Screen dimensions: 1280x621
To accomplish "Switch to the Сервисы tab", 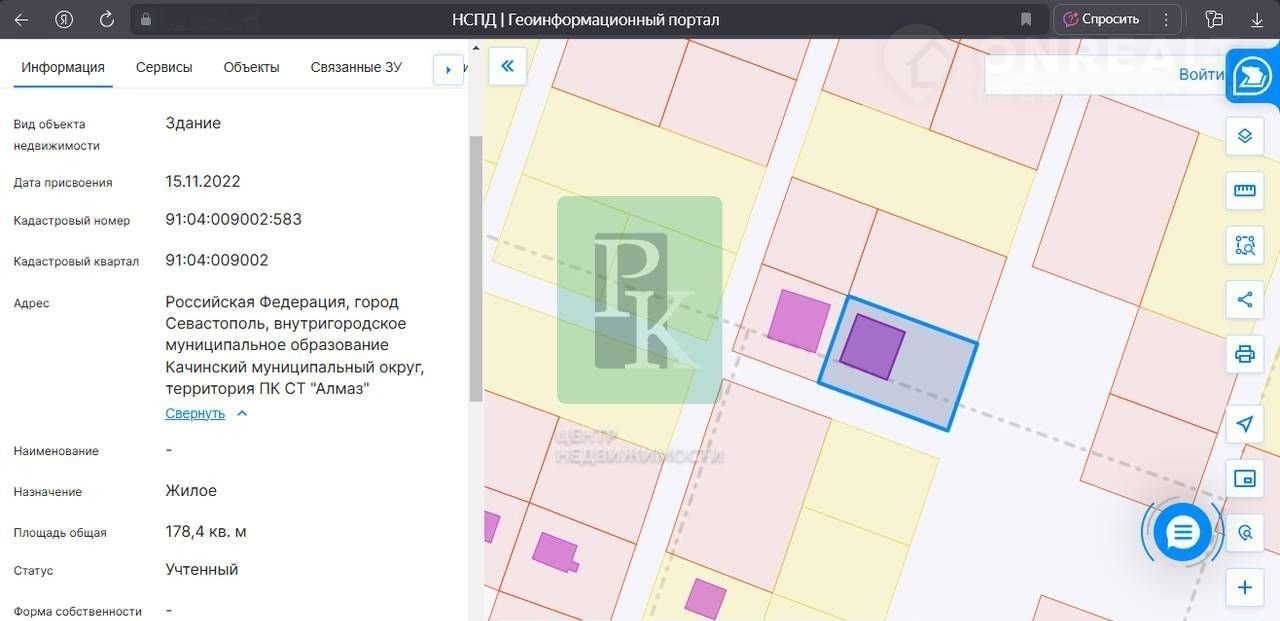I will click(x=164, y=67).
